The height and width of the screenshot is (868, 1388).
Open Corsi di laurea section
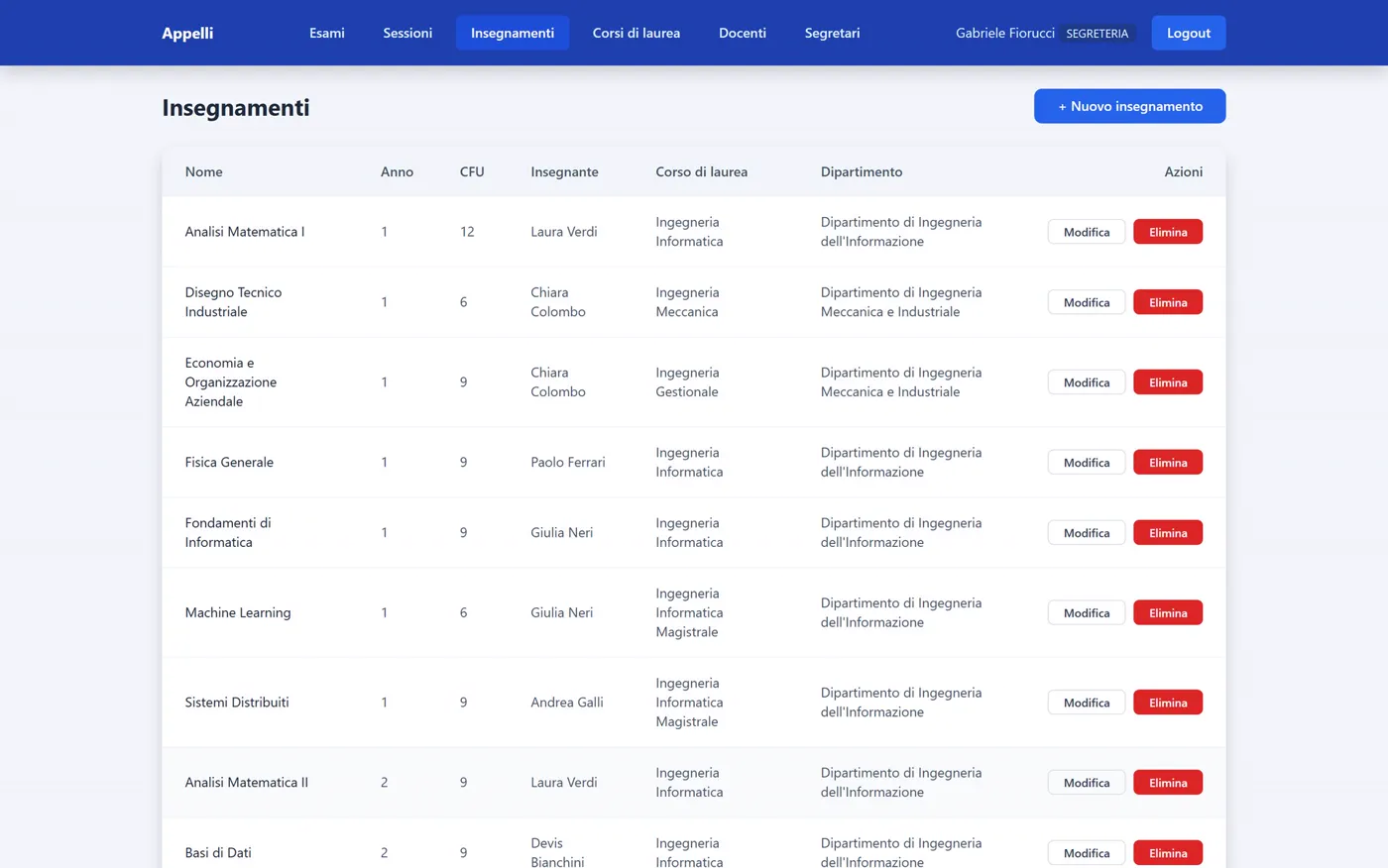(636, 33)
